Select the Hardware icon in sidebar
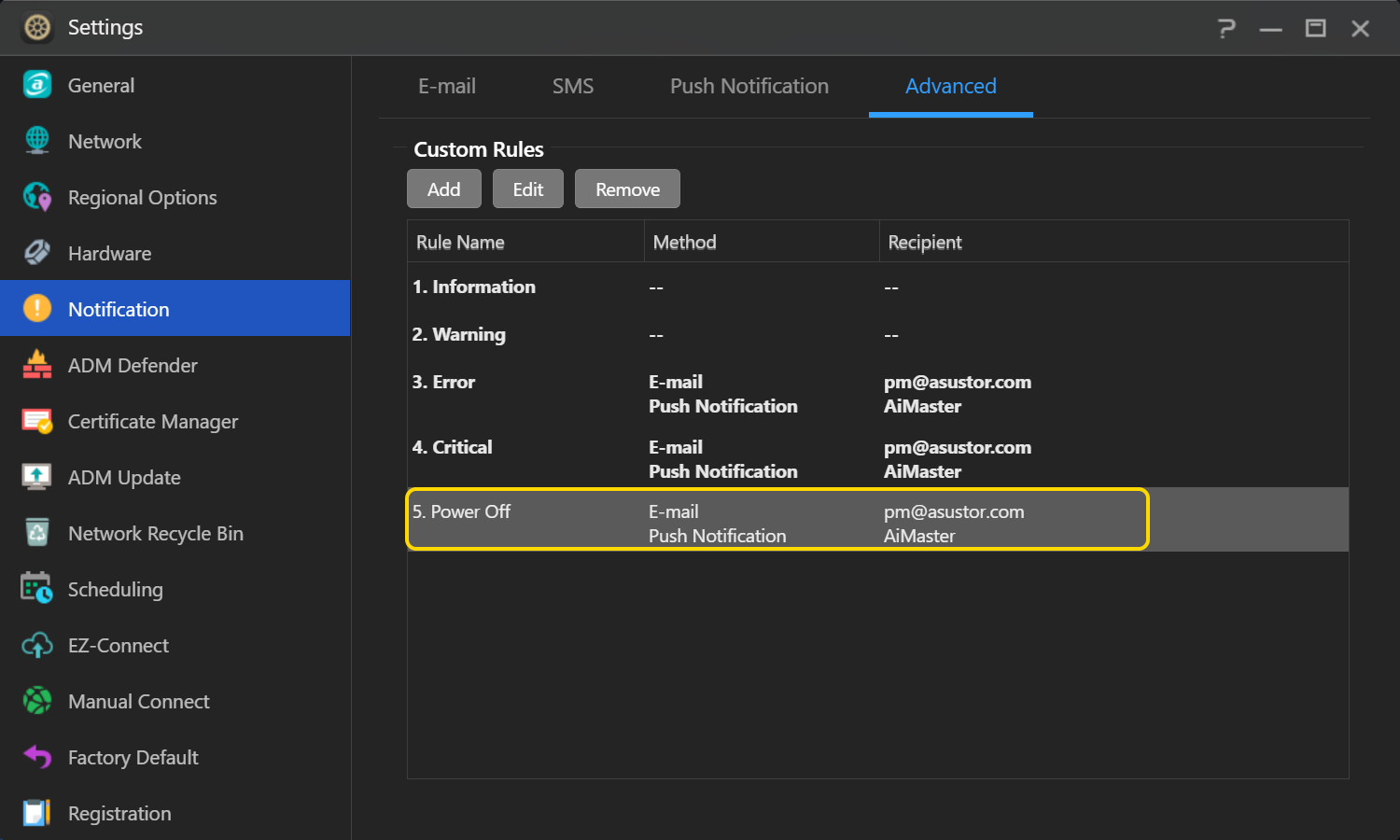 pos(37,253)
